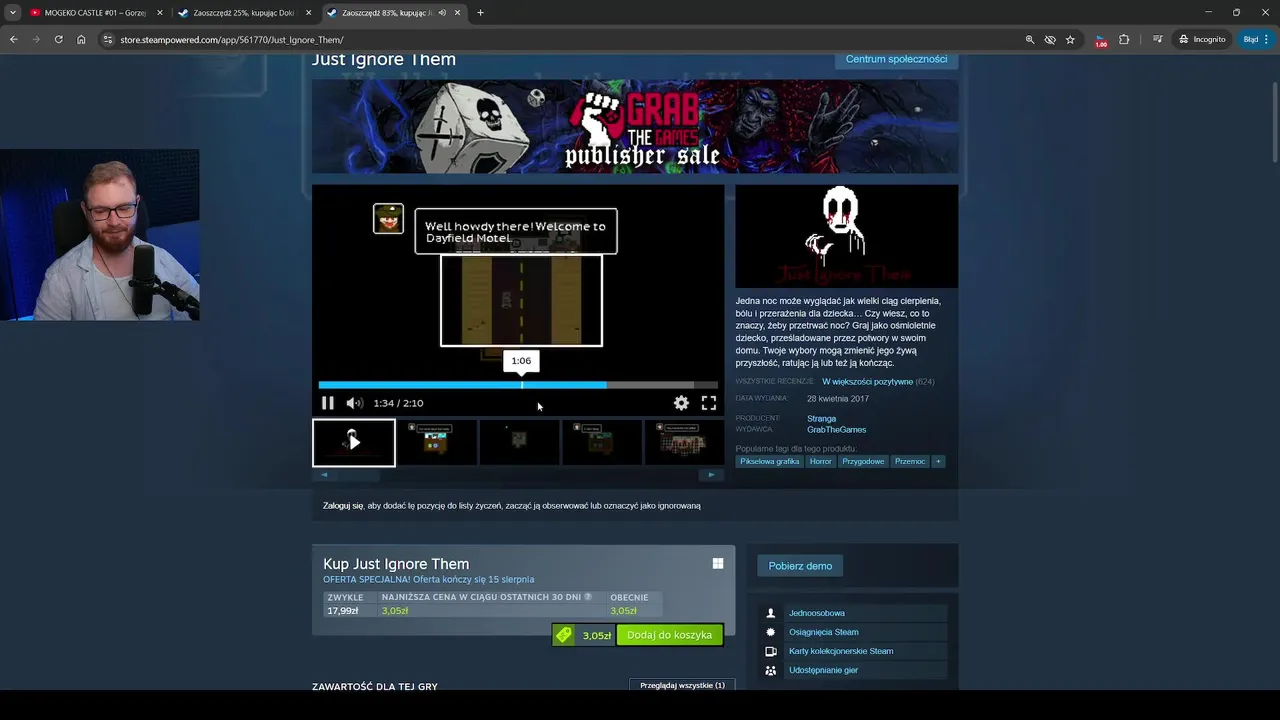Open the red 1.00 extension icon
1280x720 pixels.
[1101, 40]
